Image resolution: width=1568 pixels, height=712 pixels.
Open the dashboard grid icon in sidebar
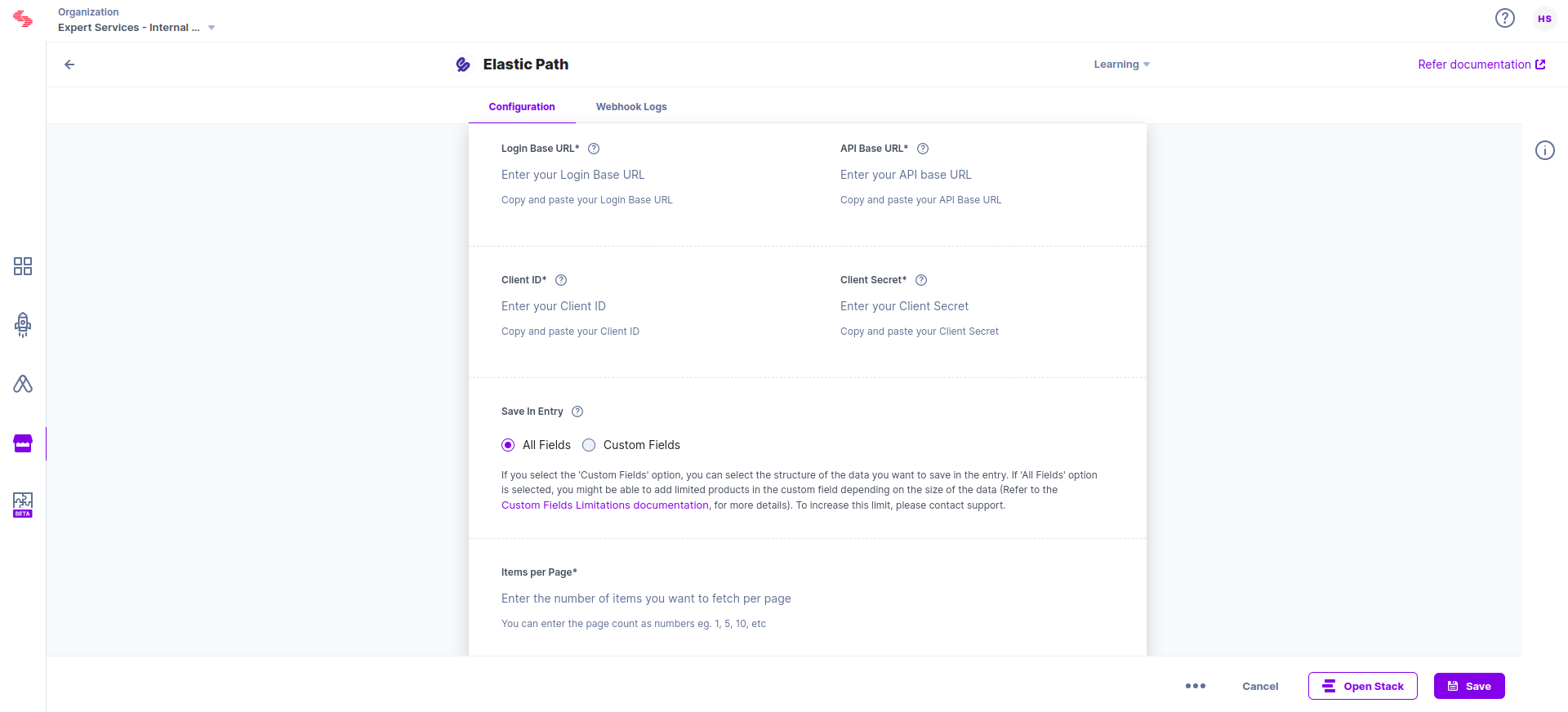(x=23, y=266)
